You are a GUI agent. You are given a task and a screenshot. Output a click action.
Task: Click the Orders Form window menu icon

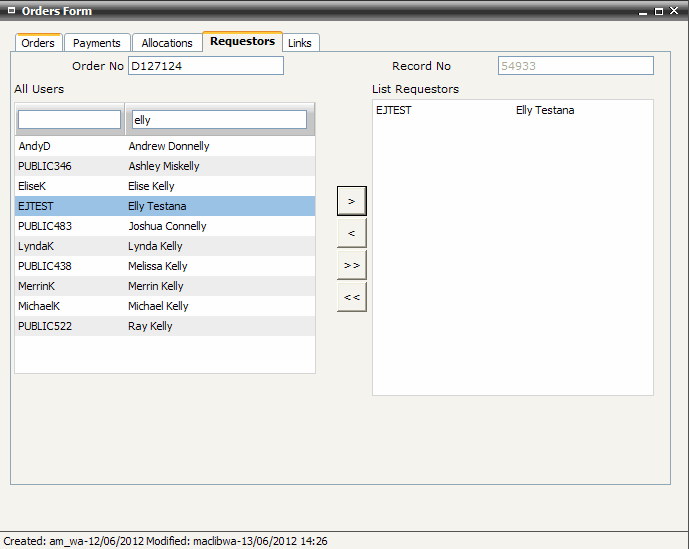pos(11,11)
